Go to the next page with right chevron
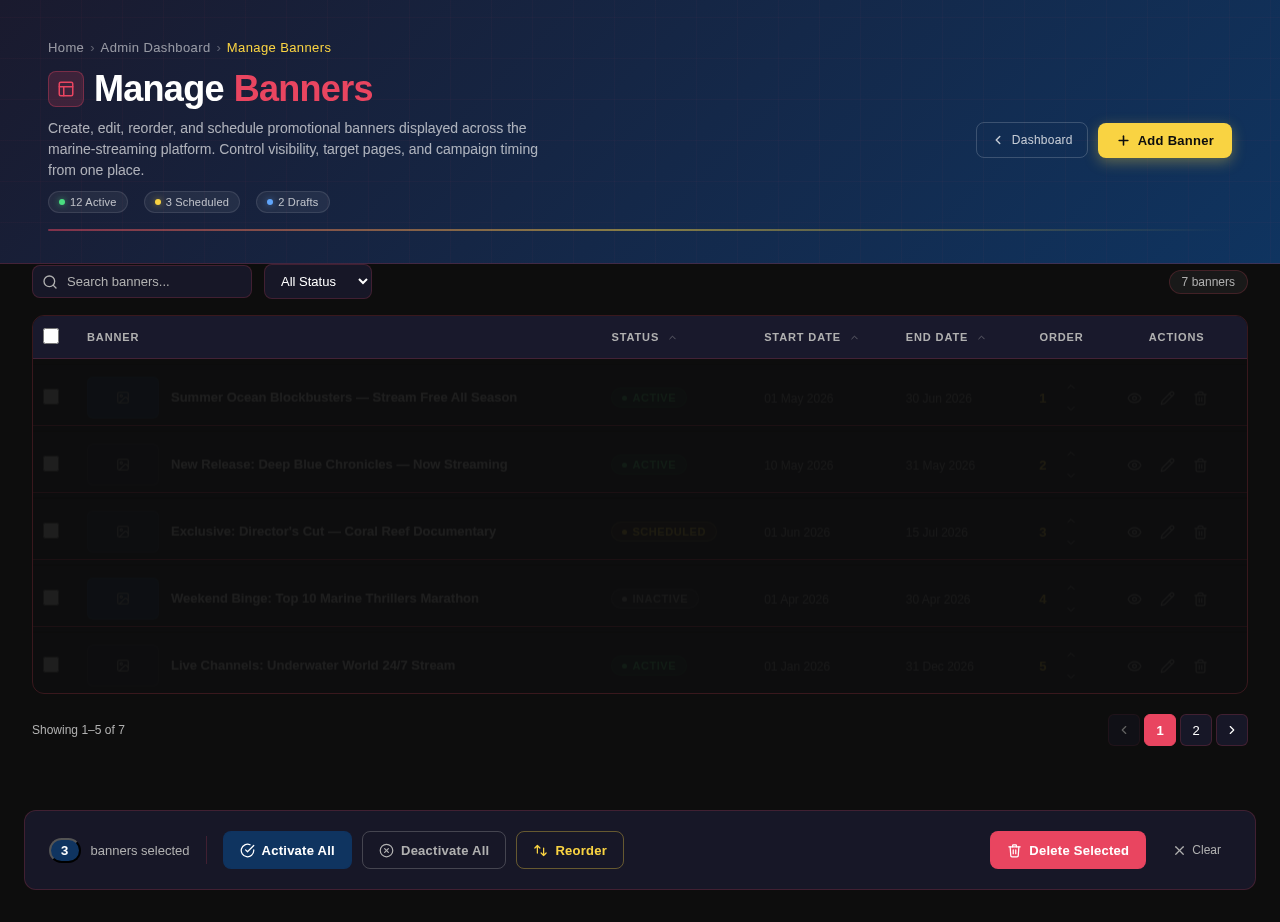The width and height of the screenshot is (1280, 922). 1232,730
